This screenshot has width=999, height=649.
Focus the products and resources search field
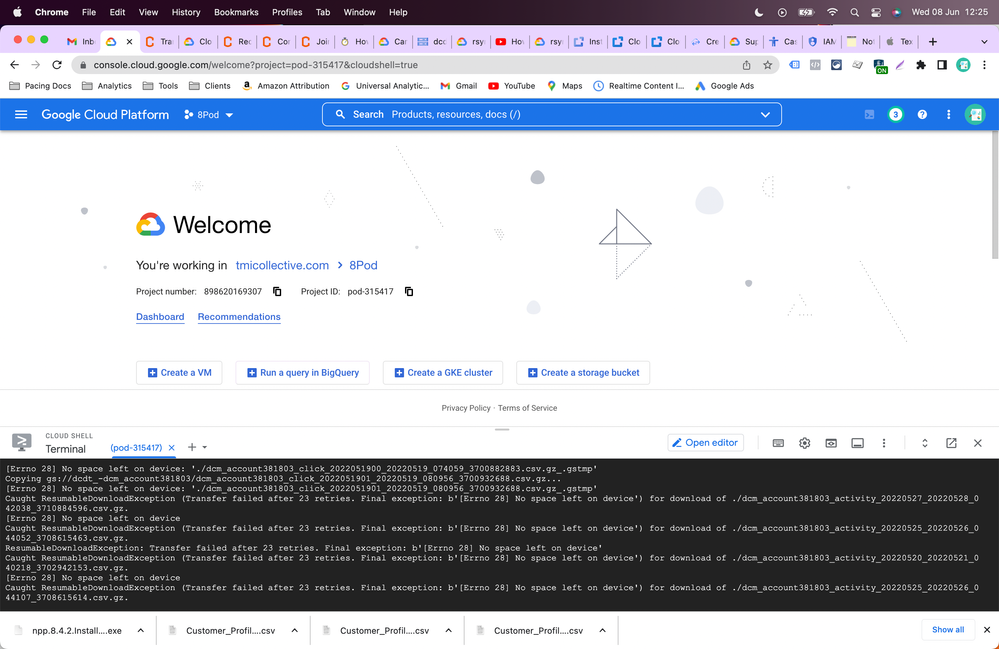(x=551, y=115)
